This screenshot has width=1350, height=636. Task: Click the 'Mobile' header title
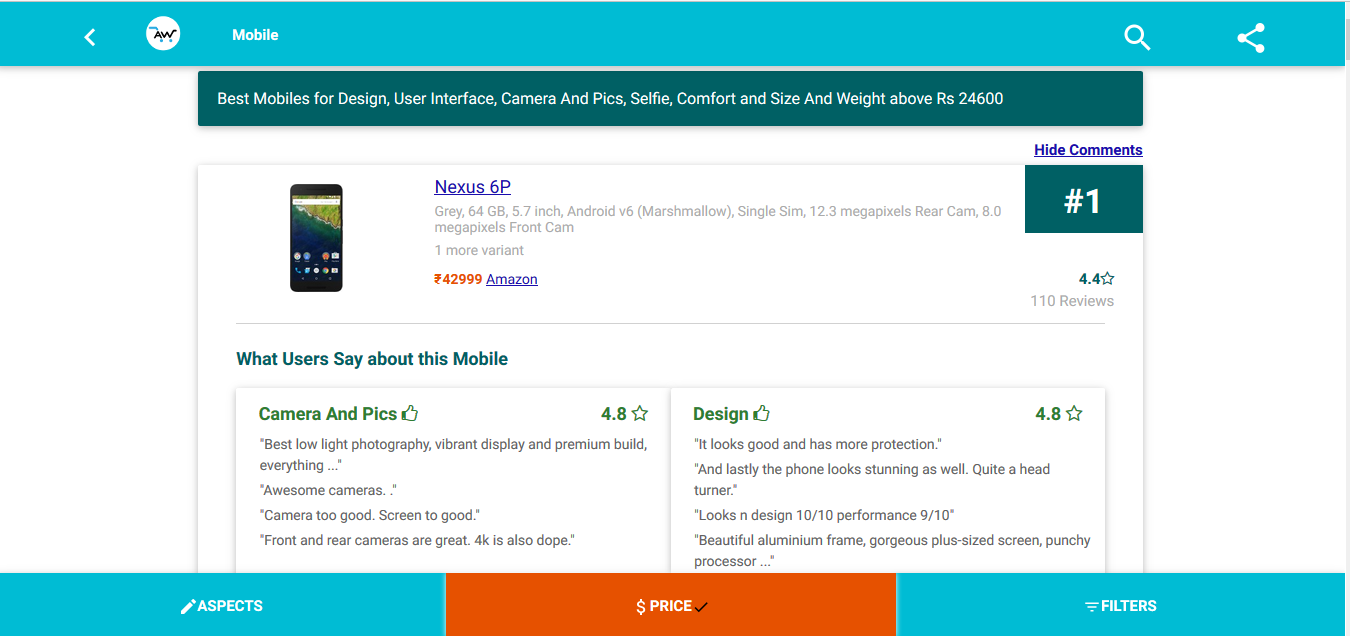click(255, 35)
